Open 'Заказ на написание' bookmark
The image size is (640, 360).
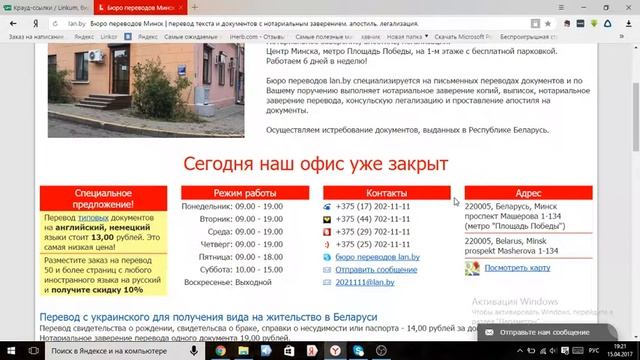[36, 37]
